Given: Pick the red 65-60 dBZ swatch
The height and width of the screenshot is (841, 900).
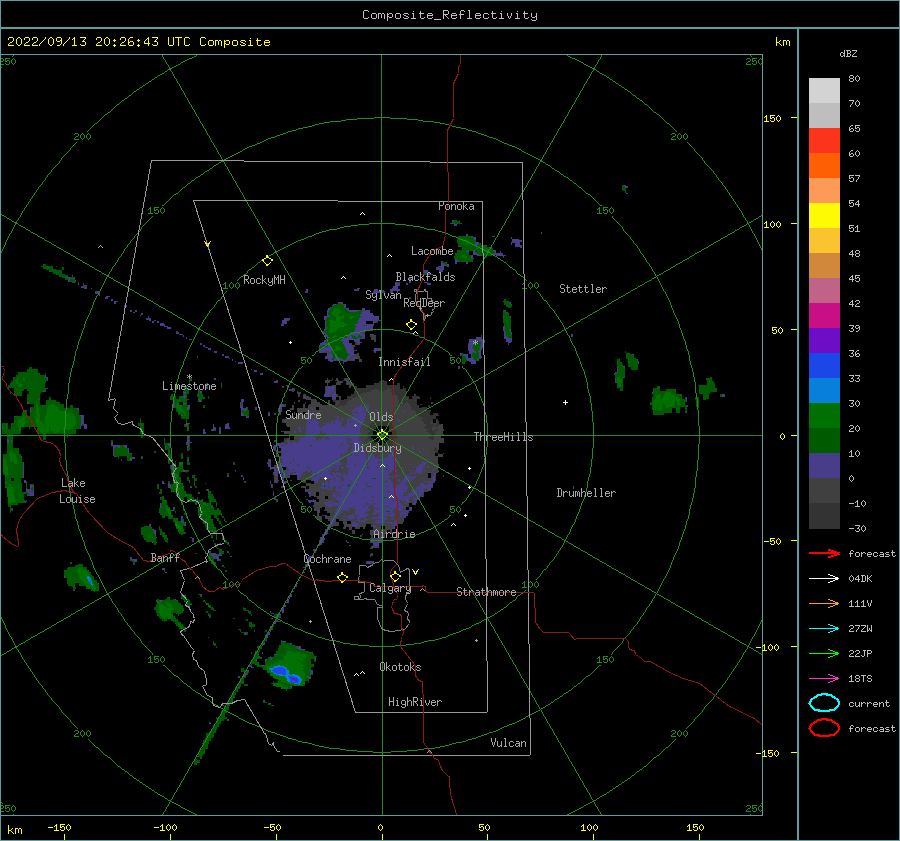Looking at the screenshot, I should [x=824, y=141].
